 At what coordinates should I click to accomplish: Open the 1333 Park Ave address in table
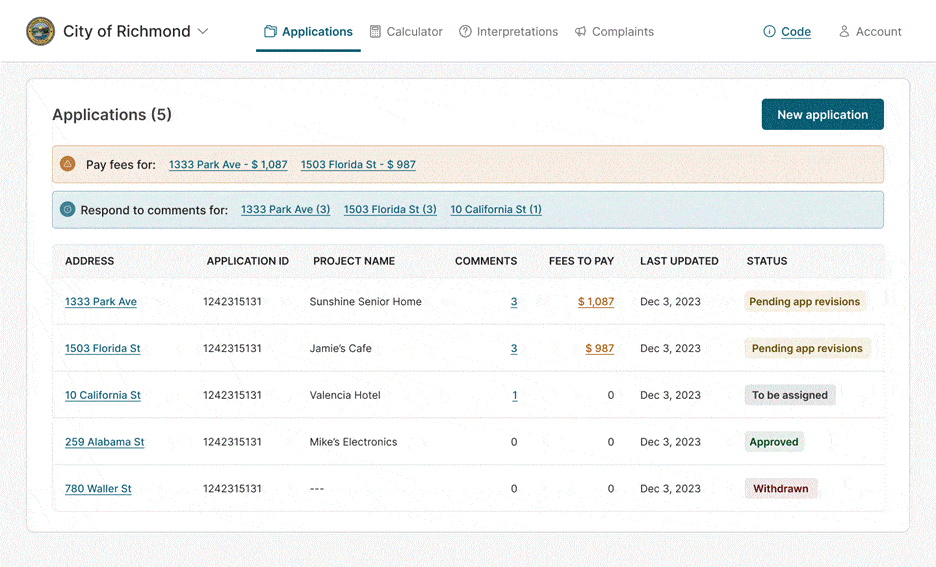point(101,302)
